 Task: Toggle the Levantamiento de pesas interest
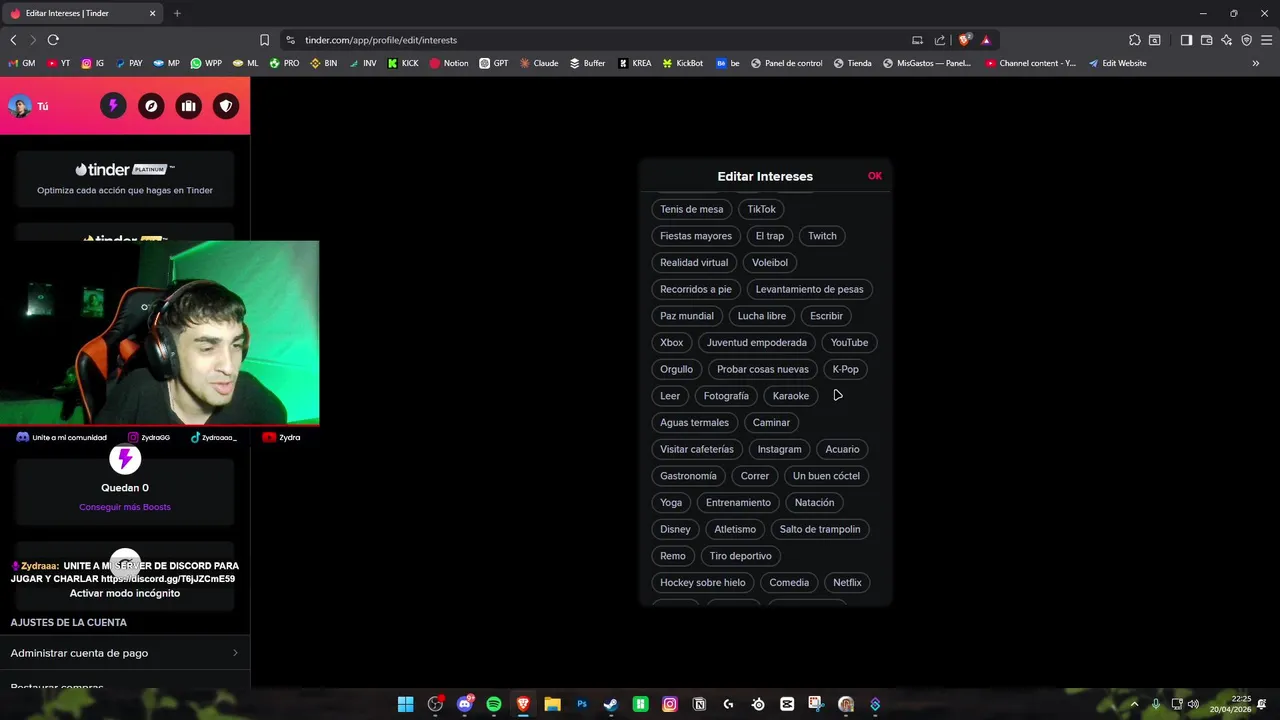(809, 289)
